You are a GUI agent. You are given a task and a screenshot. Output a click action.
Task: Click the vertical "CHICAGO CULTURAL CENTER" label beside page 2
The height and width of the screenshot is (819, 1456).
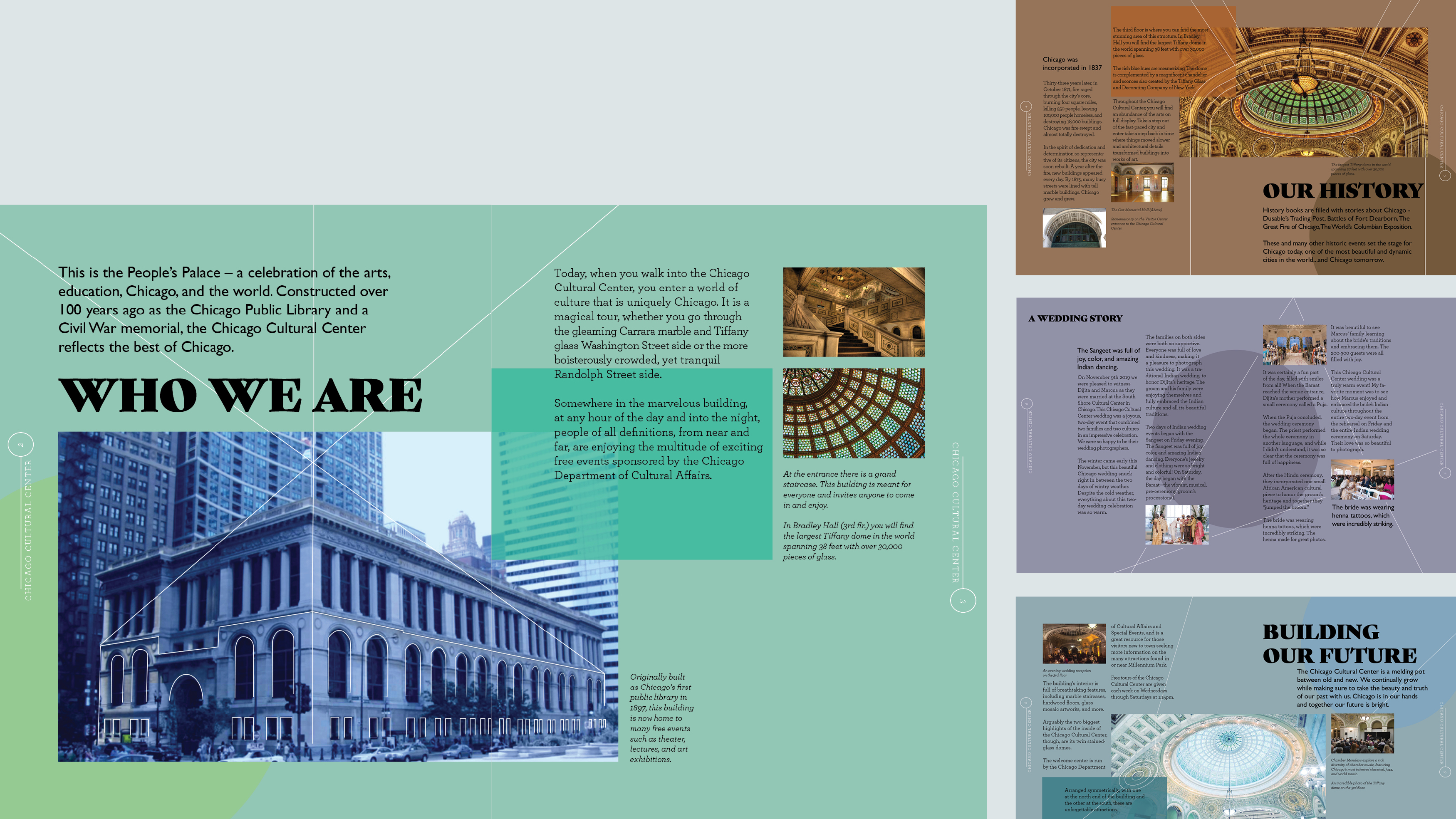point(28,530)
